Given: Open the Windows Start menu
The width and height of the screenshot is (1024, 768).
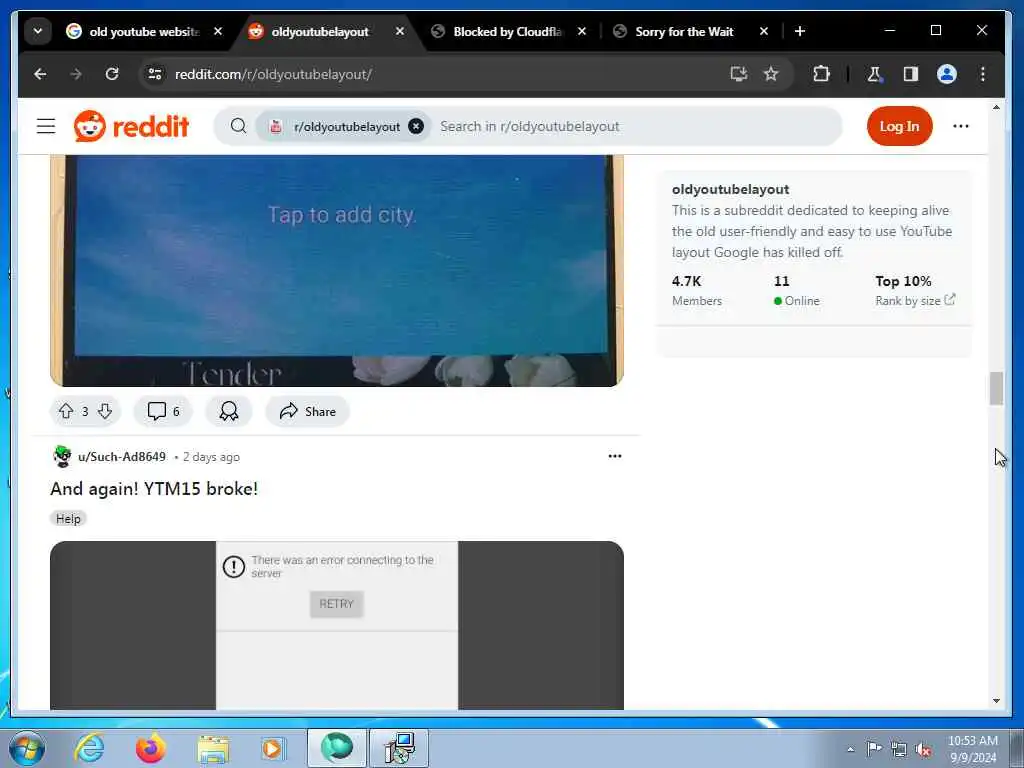Looking at the screenshot, I should tap(27, 748).
